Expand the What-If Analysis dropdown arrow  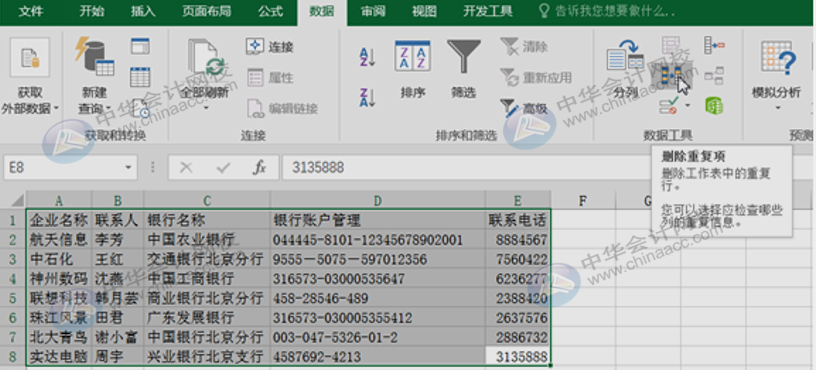(x=778, y=108)
